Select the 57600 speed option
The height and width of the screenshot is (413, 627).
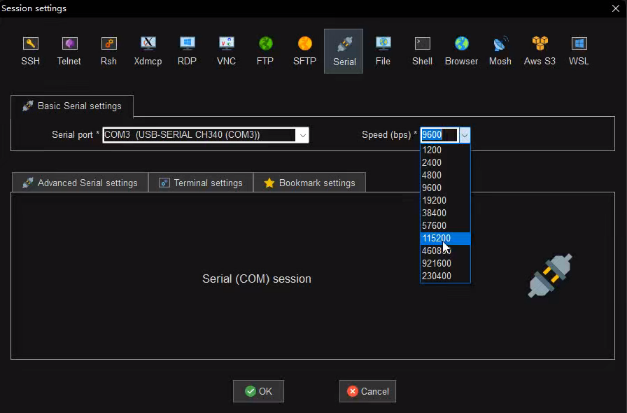click(x=445, y=225)
